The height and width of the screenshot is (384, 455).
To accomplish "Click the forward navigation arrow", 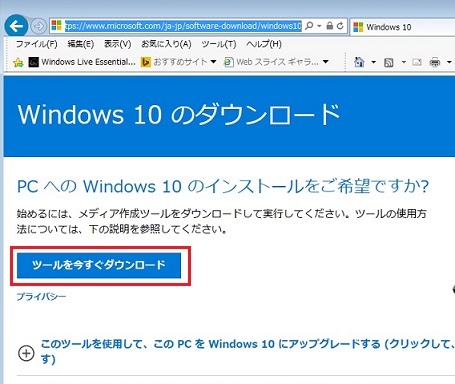I will [39, 26].
